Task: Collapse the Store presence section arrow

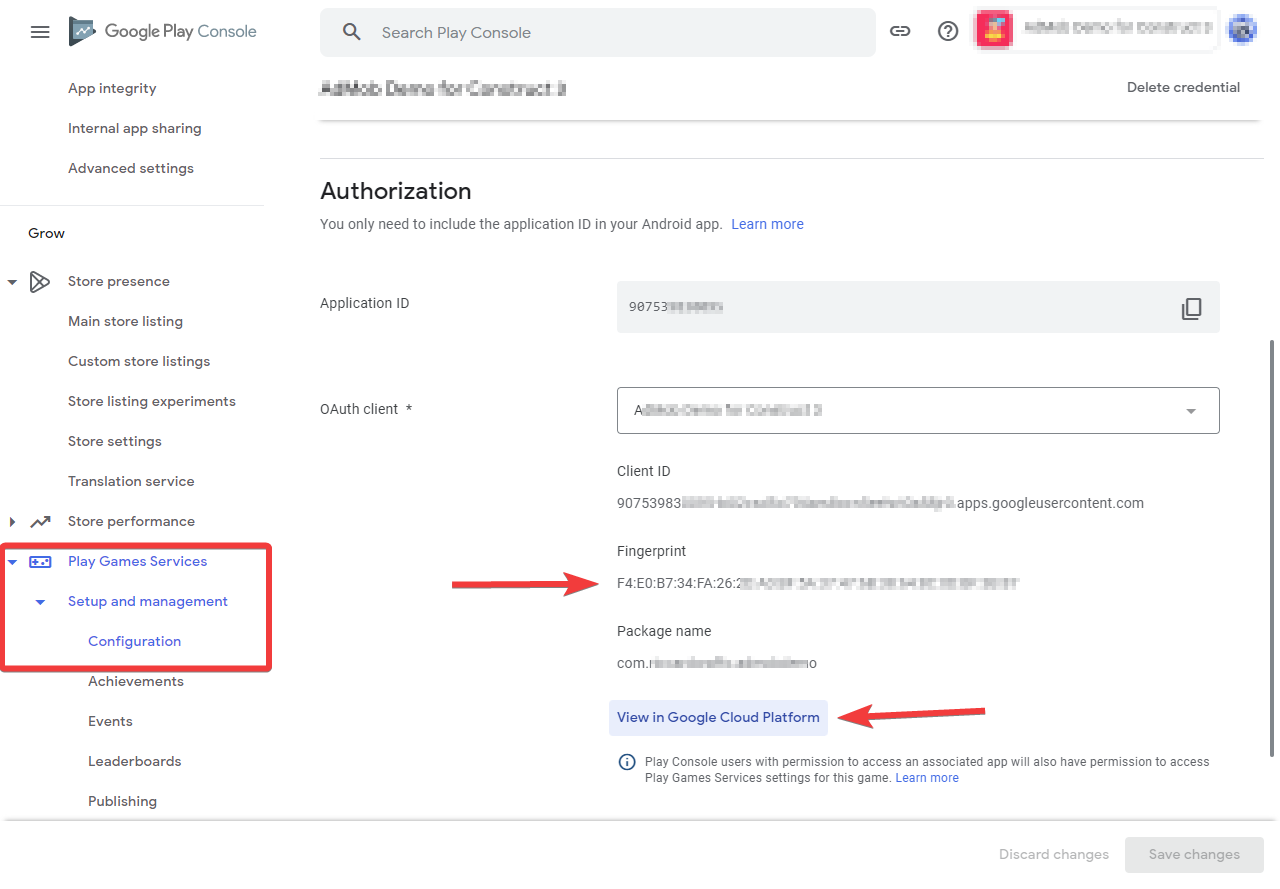Action: (x=12, y=282)
